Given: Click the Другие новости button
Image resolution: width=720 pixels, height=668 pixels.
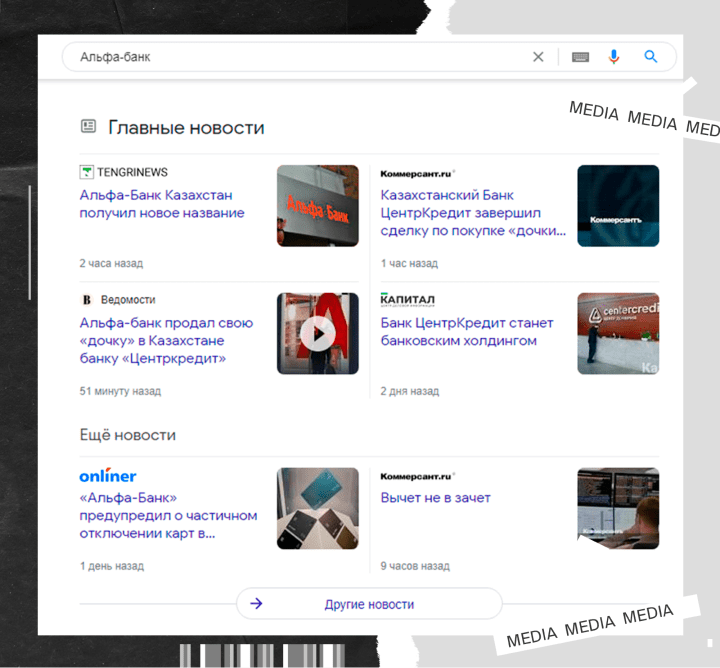Looking at the screenshot, I should point(369,604).
